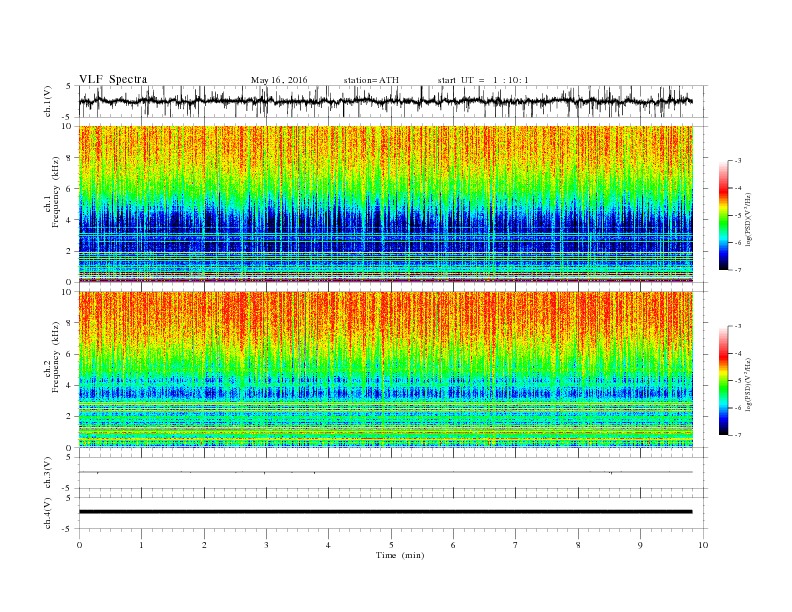
Task: Select the "May 16, 2016" date text
Action: tap(279, 80)
